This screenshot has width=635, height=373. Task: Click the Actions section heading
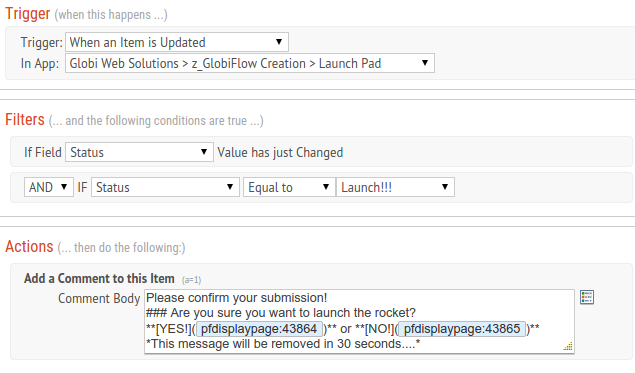point(29,247)
